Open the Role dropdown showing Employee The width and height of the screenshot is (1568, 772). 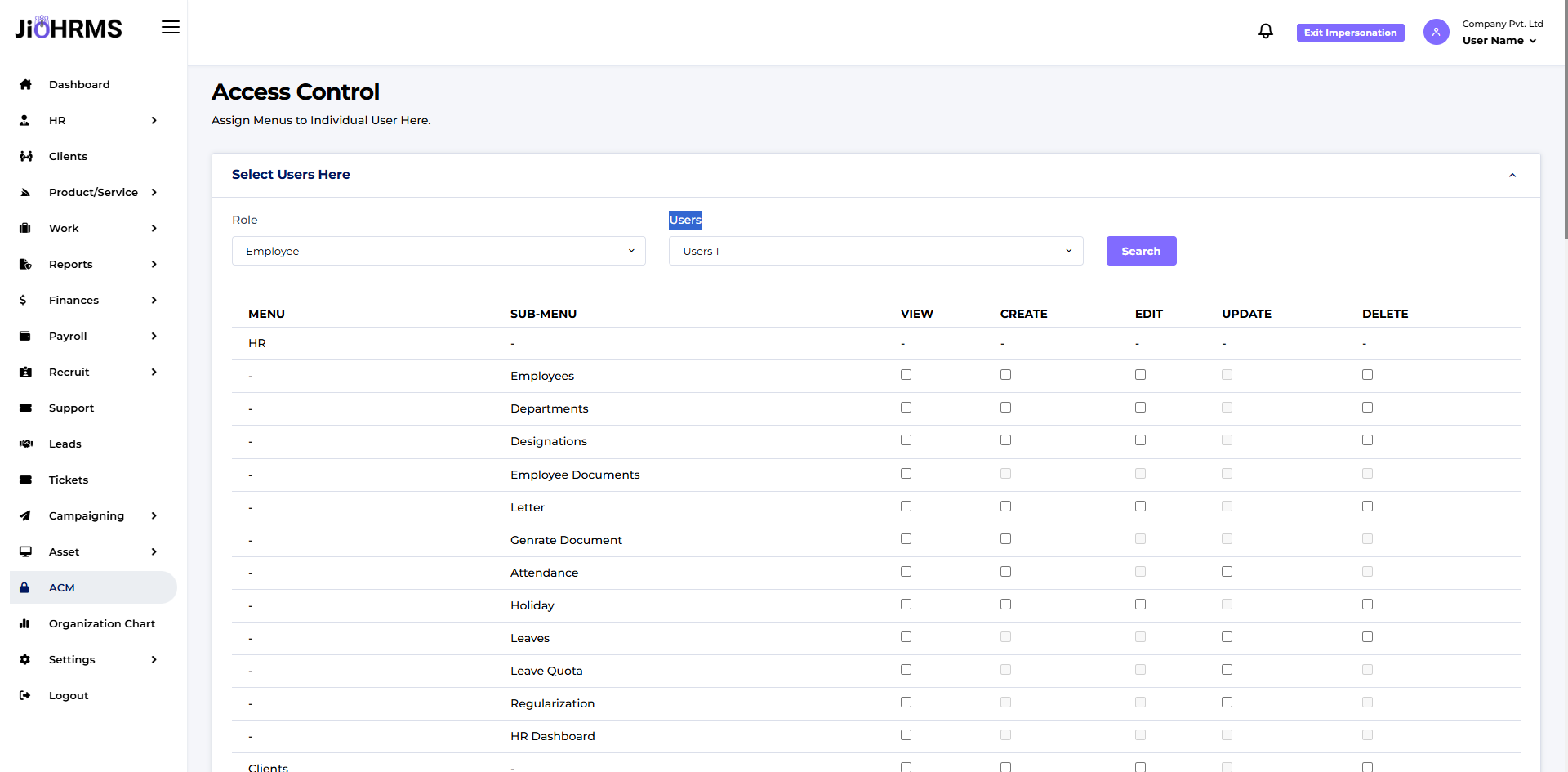(439, 251)
